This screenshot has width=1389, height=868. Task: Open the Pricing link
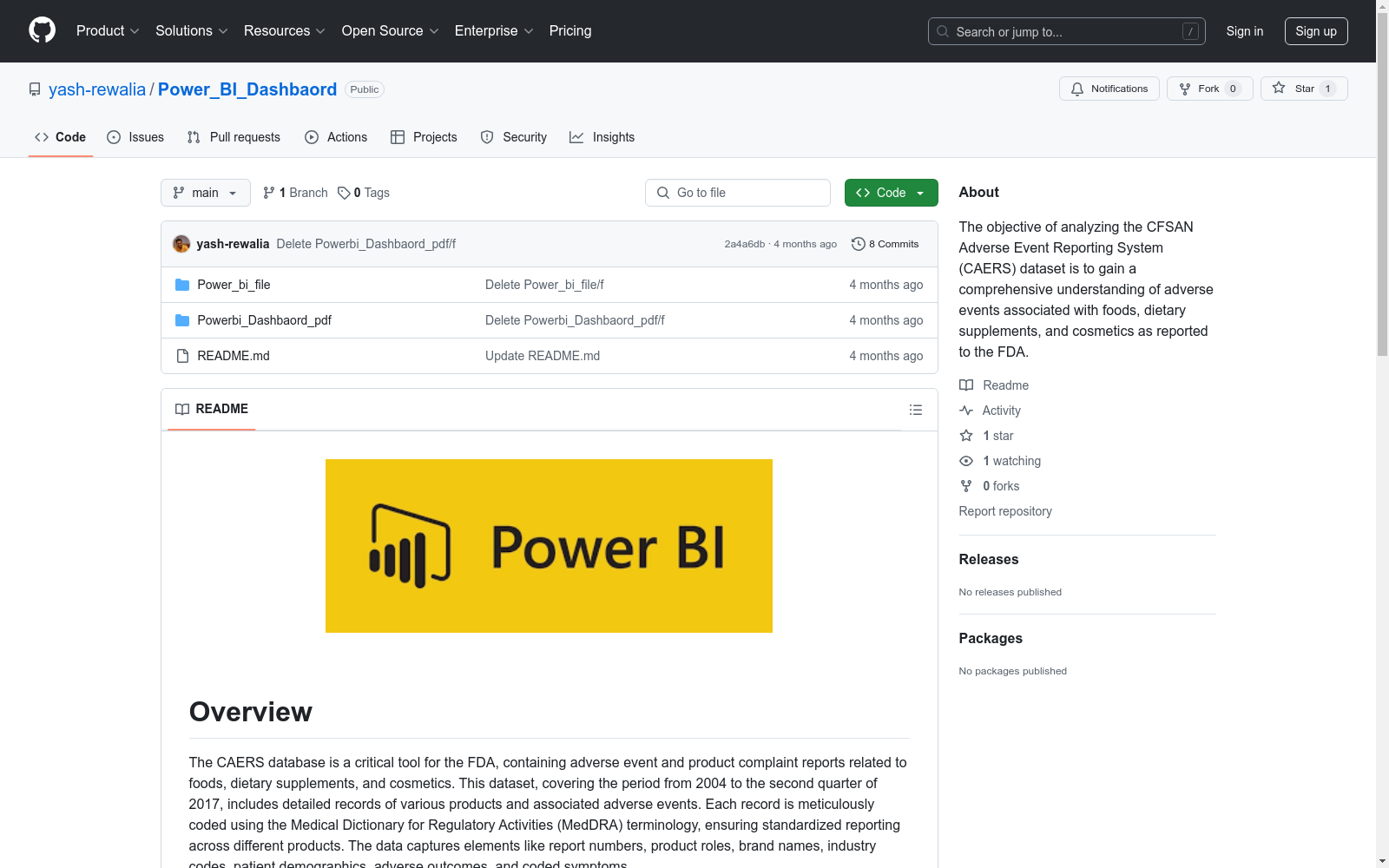point(570,31)
